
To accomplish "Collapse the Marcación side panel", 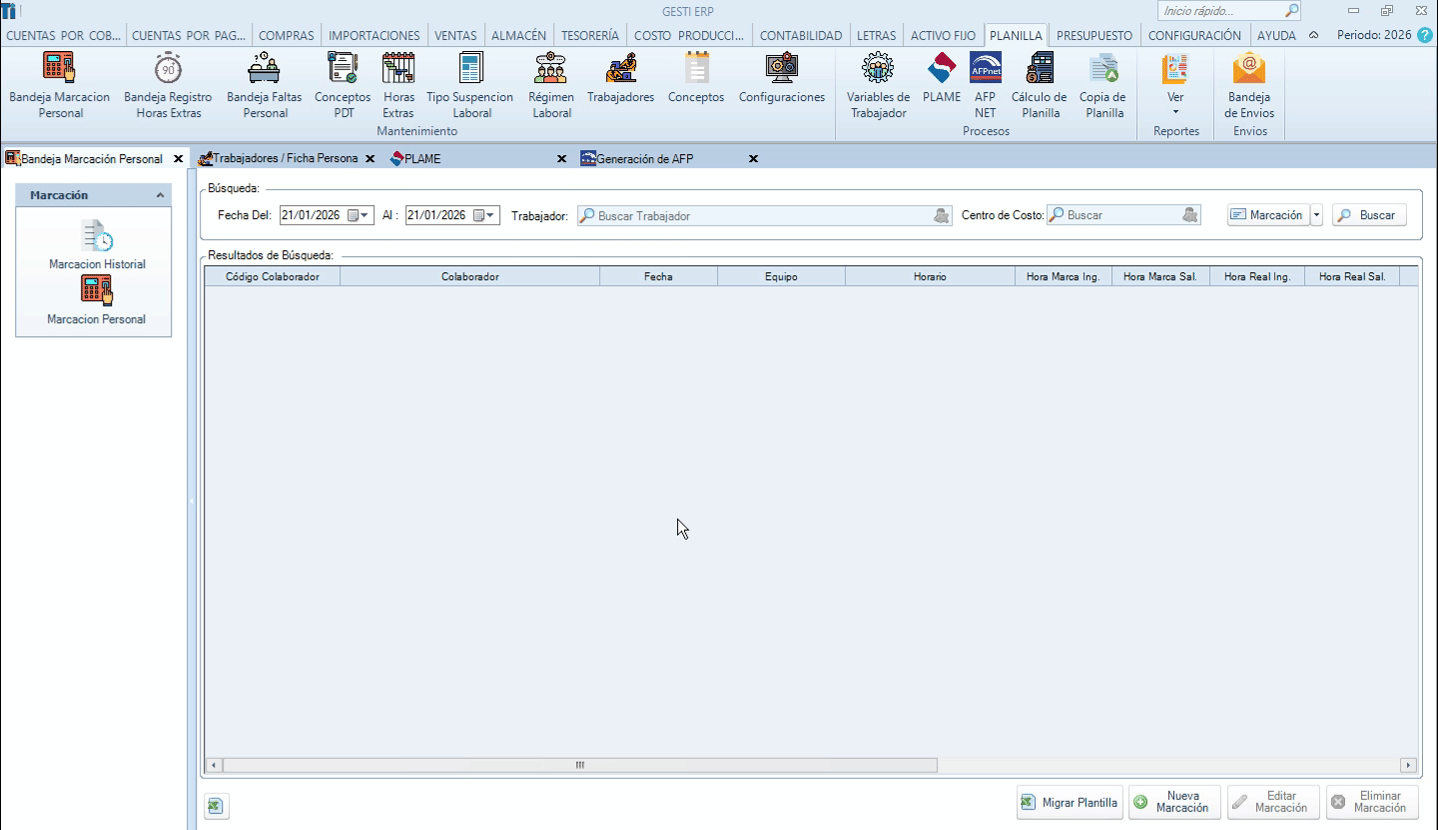I will coord(160,196).
